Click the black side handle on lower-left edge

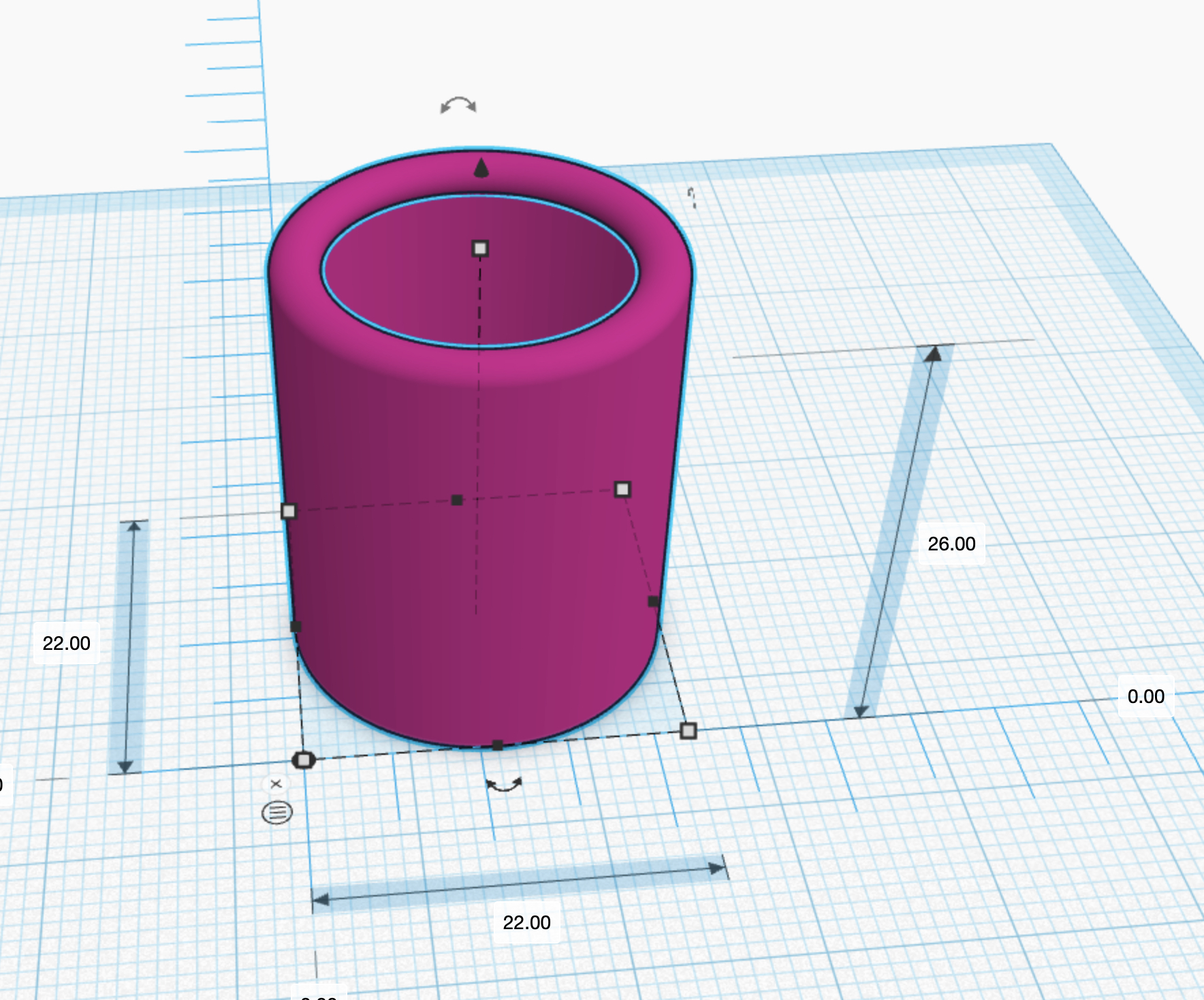296,627
